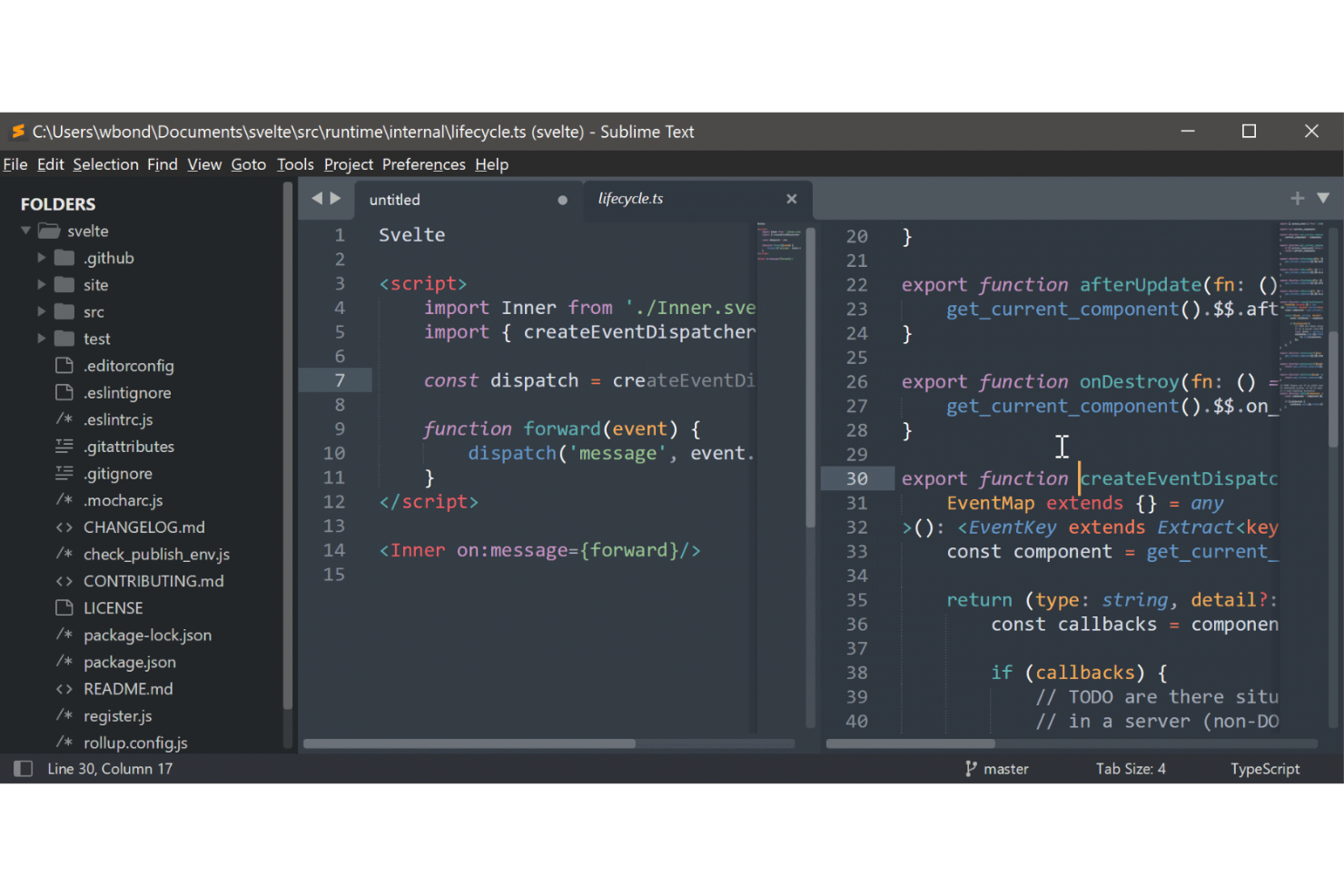
Task: Click the new file plus icon above the editor
Action: point(1297,198)
